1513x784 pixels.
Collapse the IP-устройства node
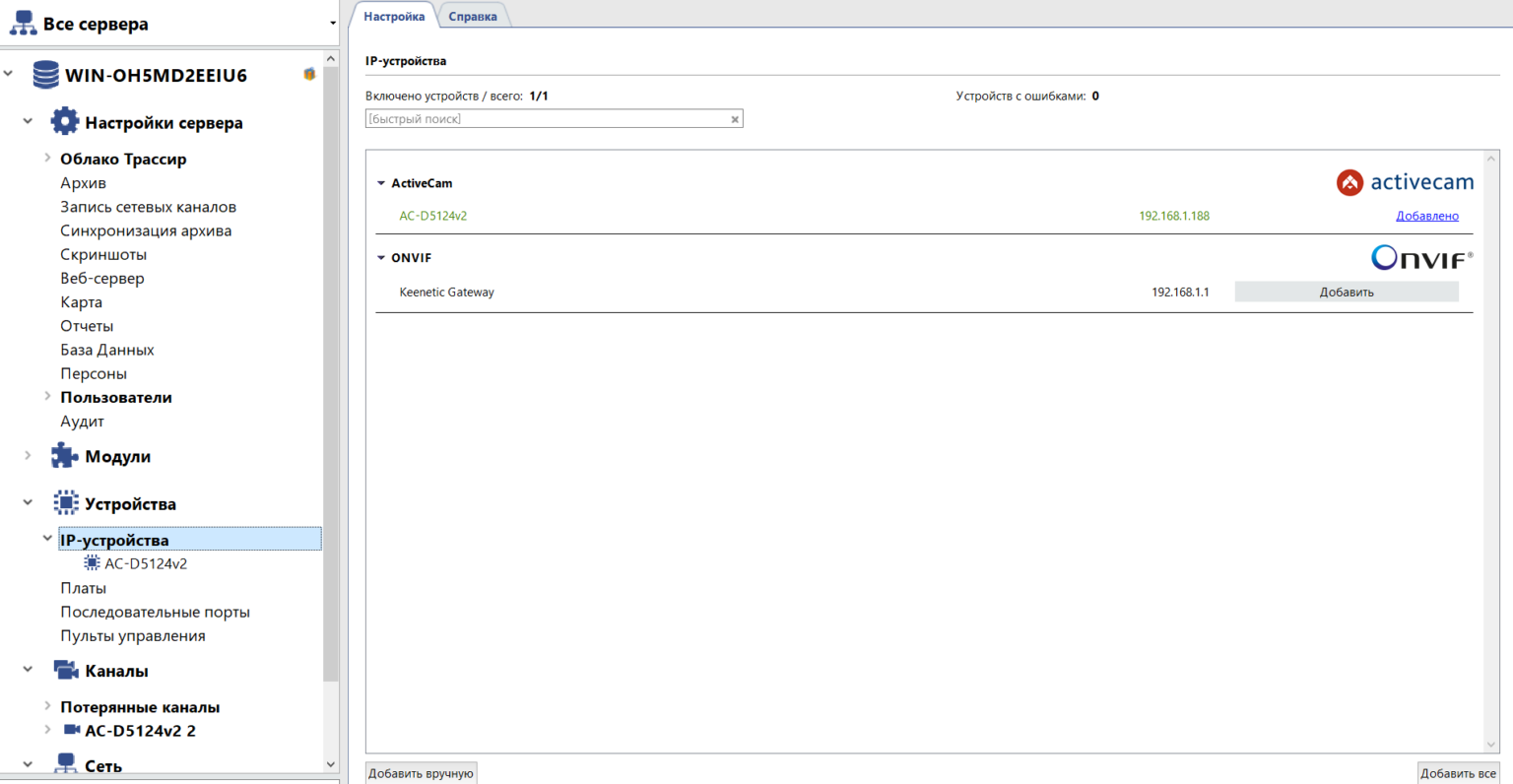point(47,539)
